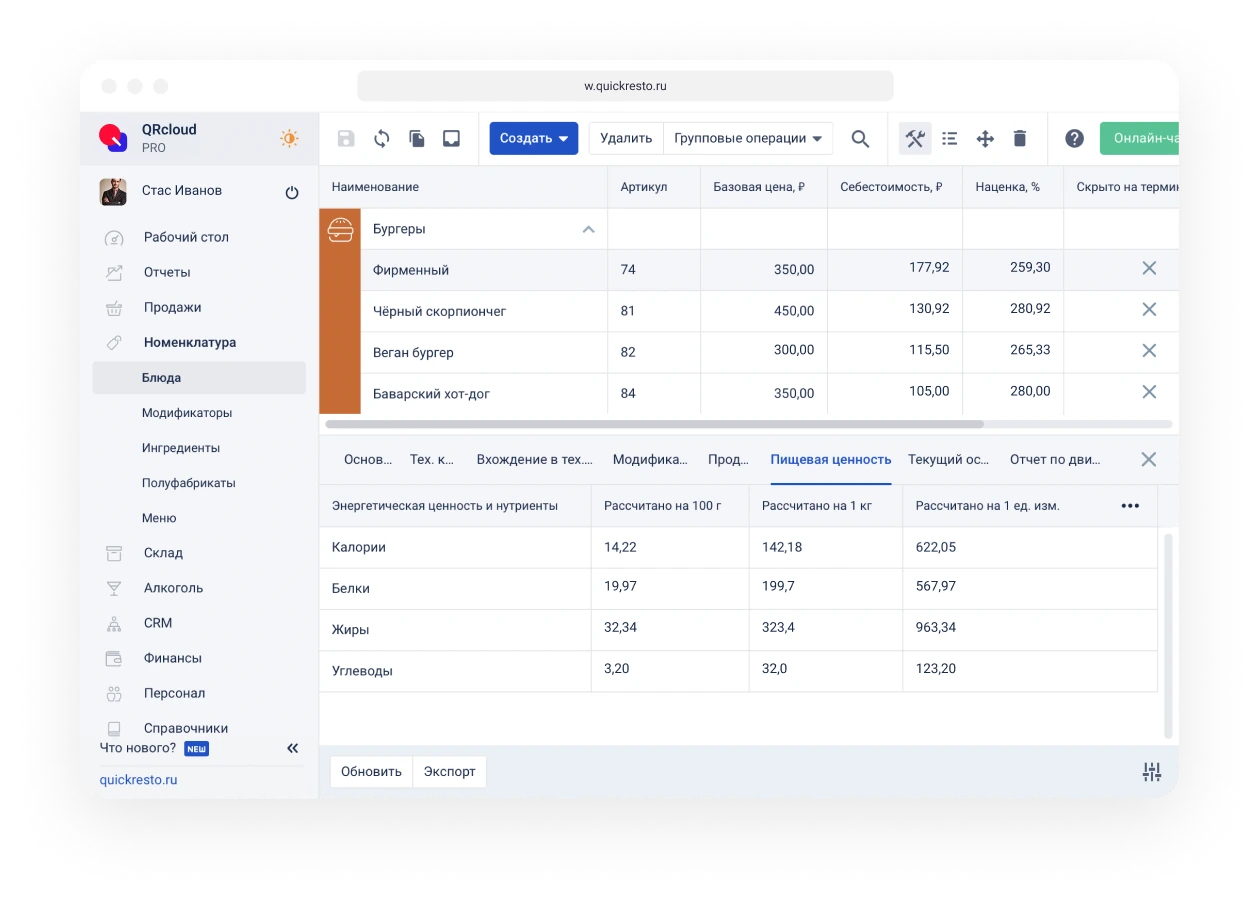The height and width of the screenshot is (899, 1259).
Task: Click the power logout icon
Action: (x=292, y=192)
